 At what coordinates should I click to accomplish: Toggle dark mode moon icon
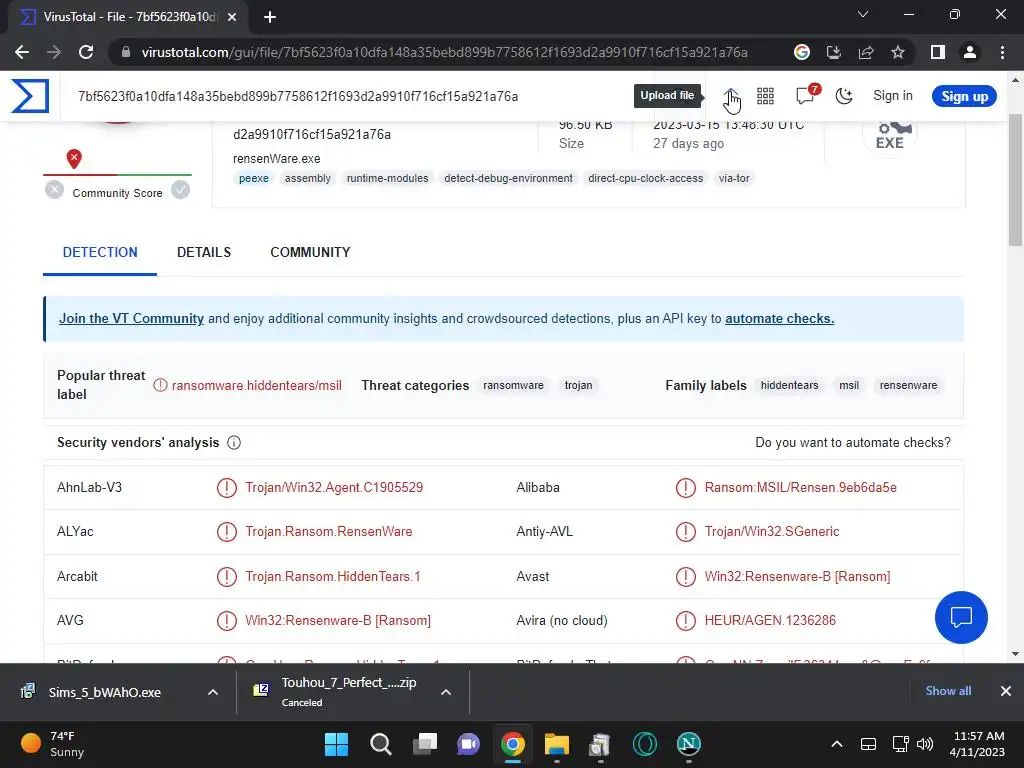844,96
